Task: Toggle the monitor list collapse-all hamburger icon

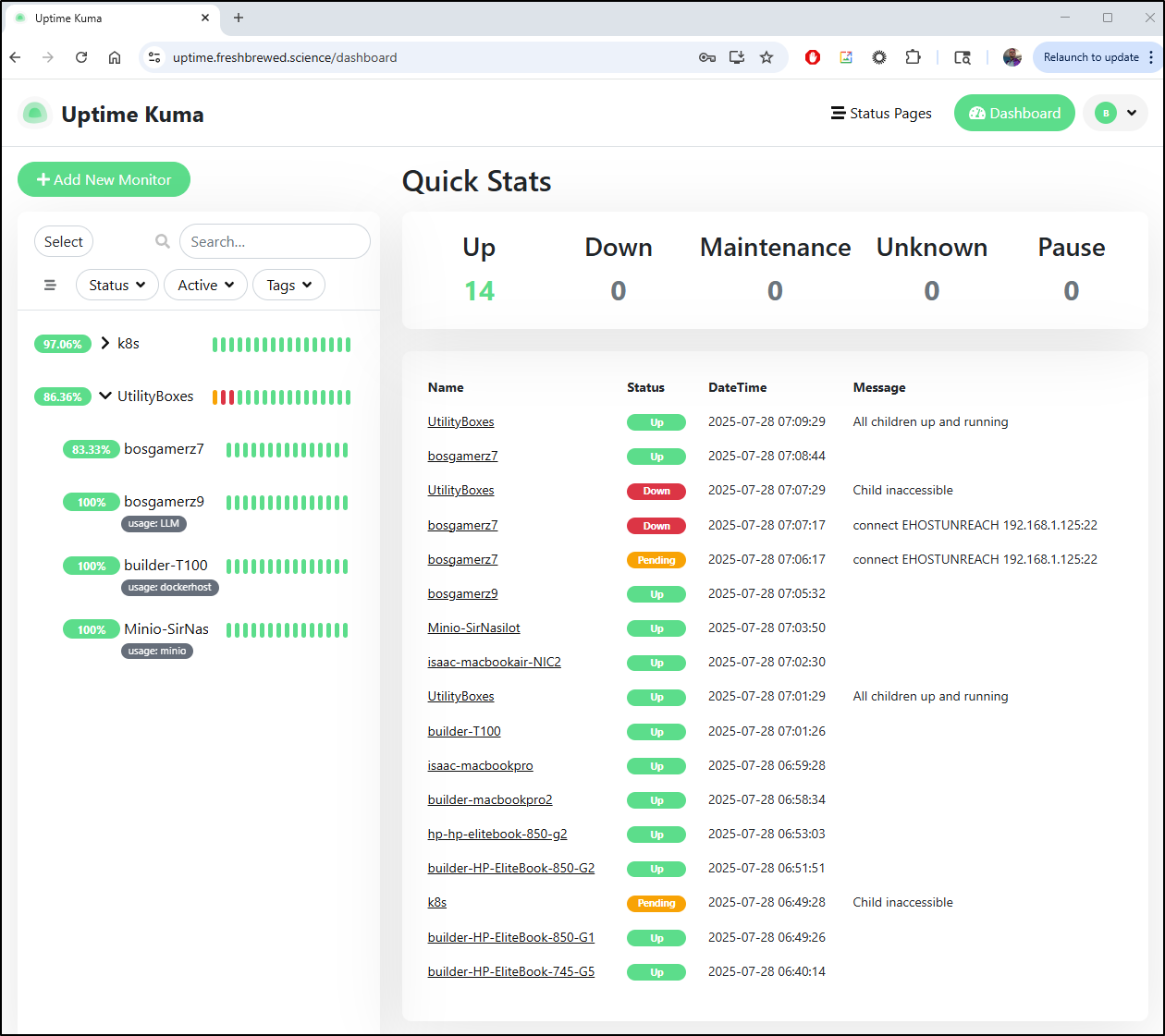Action: coord(50,285)
